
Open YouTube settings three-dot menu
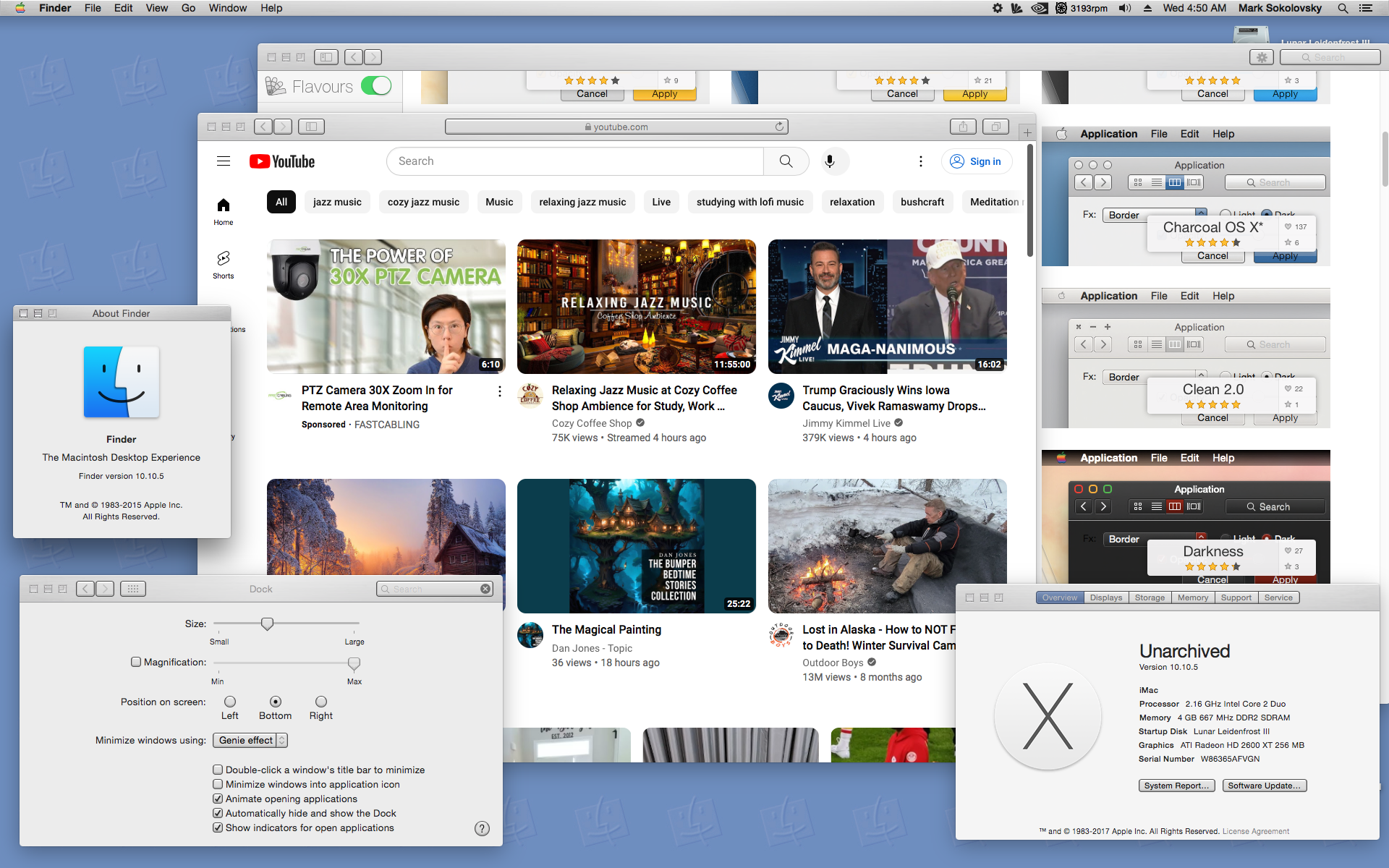(x=920, y=161)
